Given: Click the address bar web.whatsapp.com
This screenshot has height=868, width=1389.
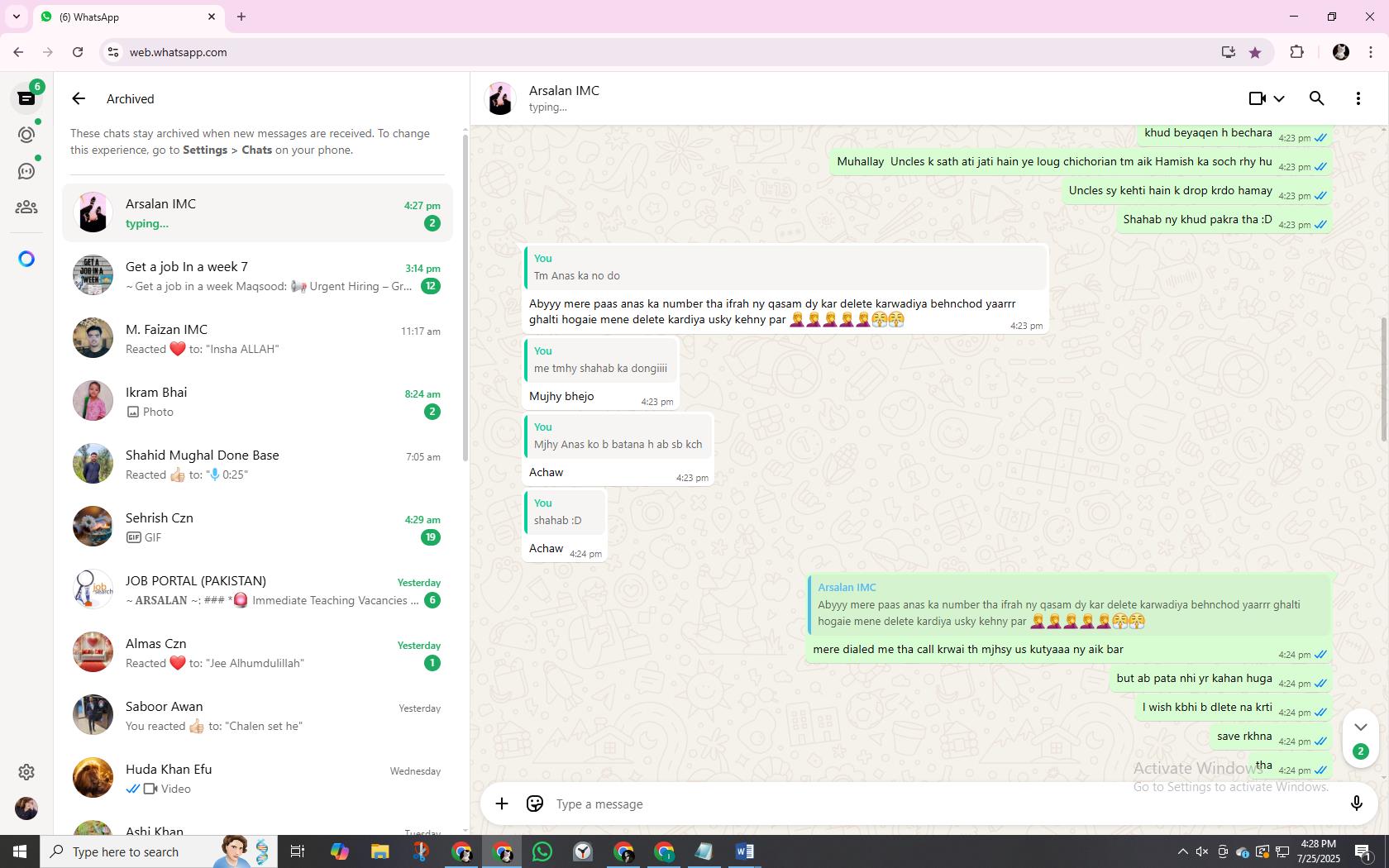Looking at the screenshot, I should pyautogui.click(x=178, y=52).
